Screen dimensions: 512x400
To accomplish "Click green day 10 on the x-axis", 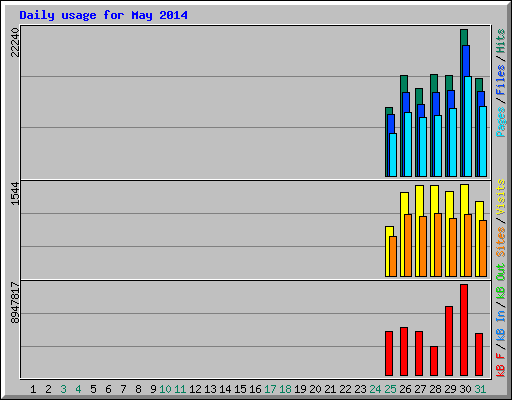I will (x=165, y=389).
